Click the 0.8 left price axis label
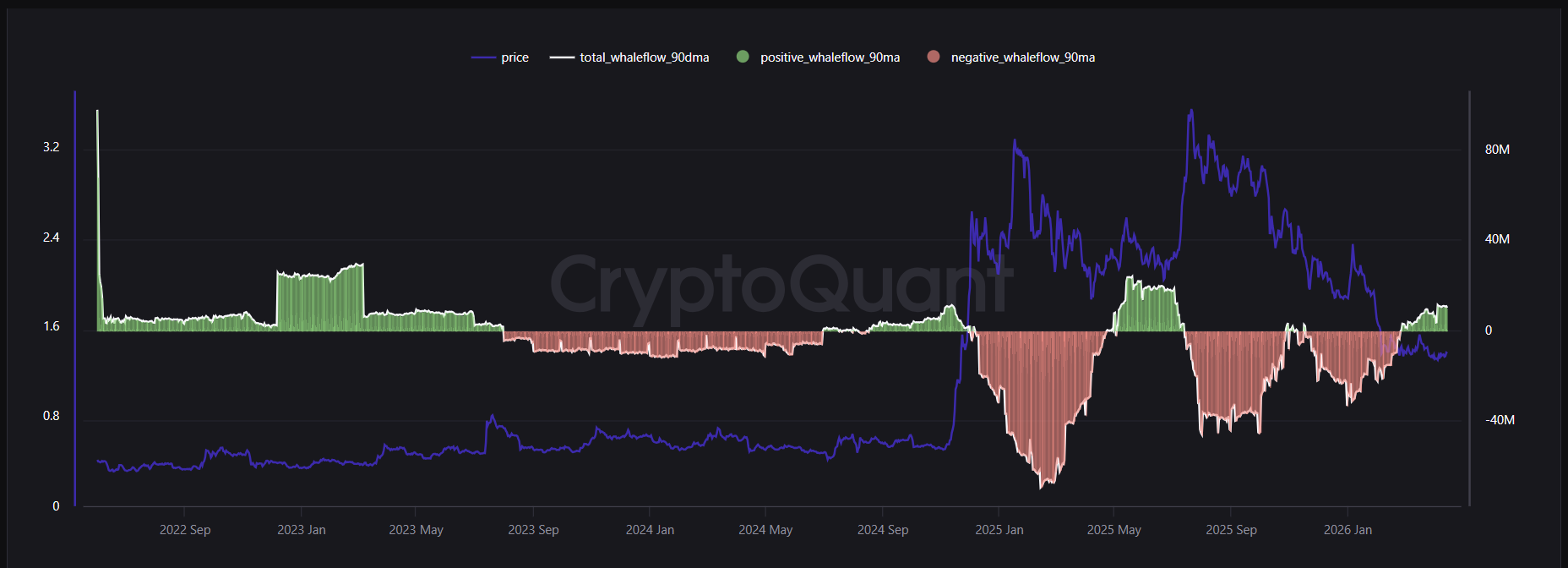 pos(52,416)
